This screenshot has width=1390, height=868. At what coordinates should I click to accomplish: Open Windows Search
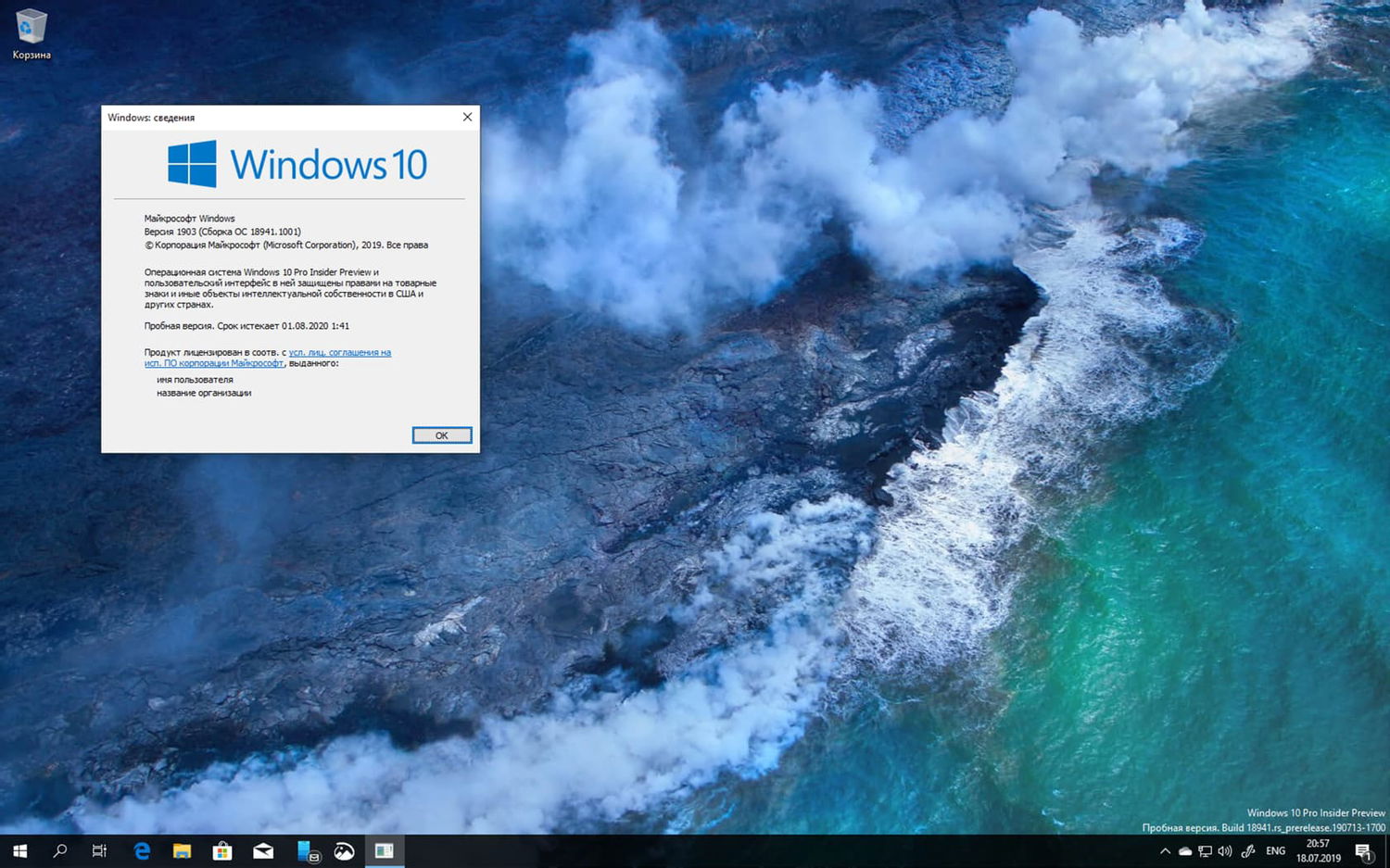(58, 850)
